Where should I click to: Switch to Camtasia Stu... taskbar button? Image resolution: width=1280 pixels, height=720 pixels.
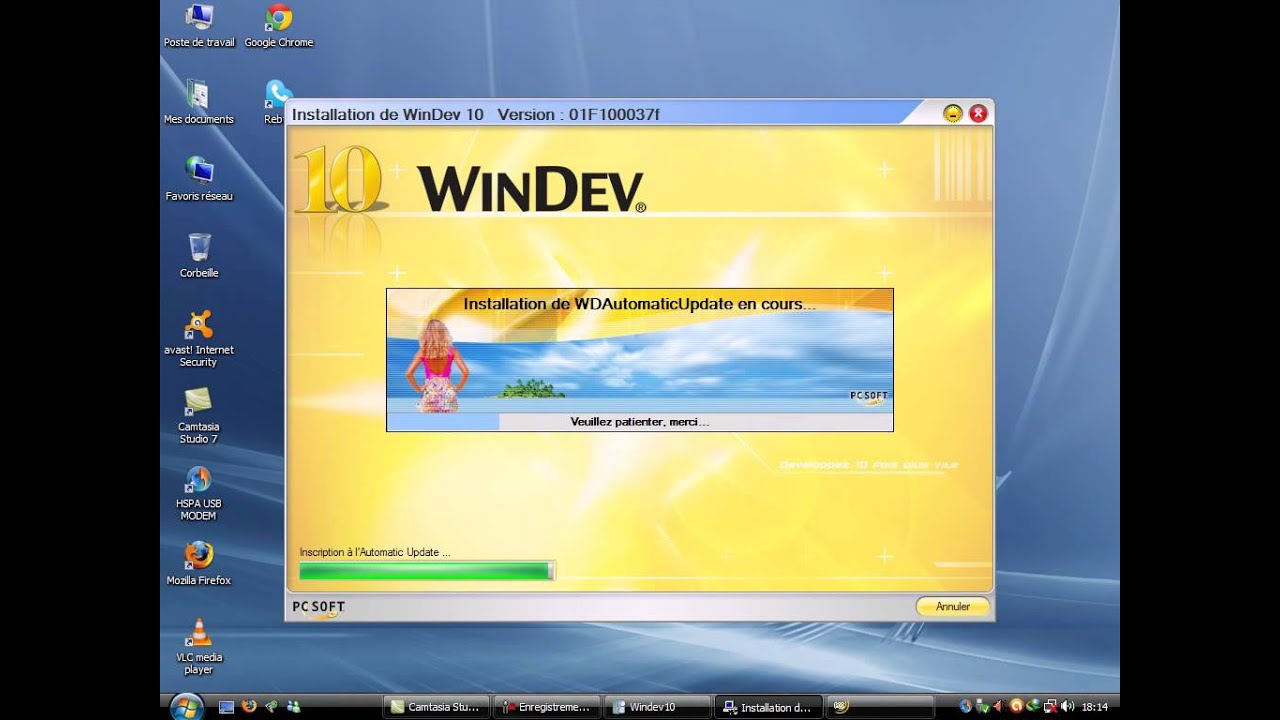pos(436,707)
